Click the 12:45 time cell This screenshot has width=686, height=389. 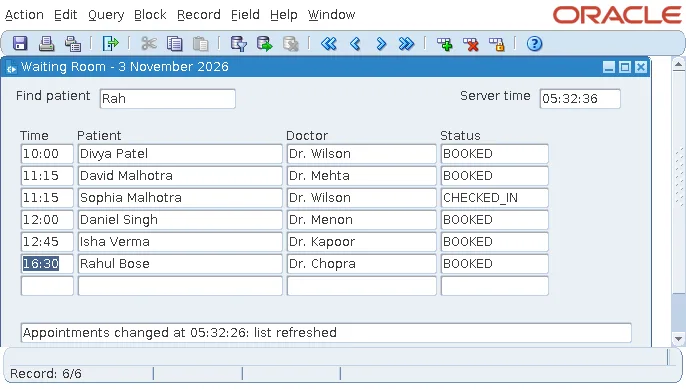tap(47, 242)
